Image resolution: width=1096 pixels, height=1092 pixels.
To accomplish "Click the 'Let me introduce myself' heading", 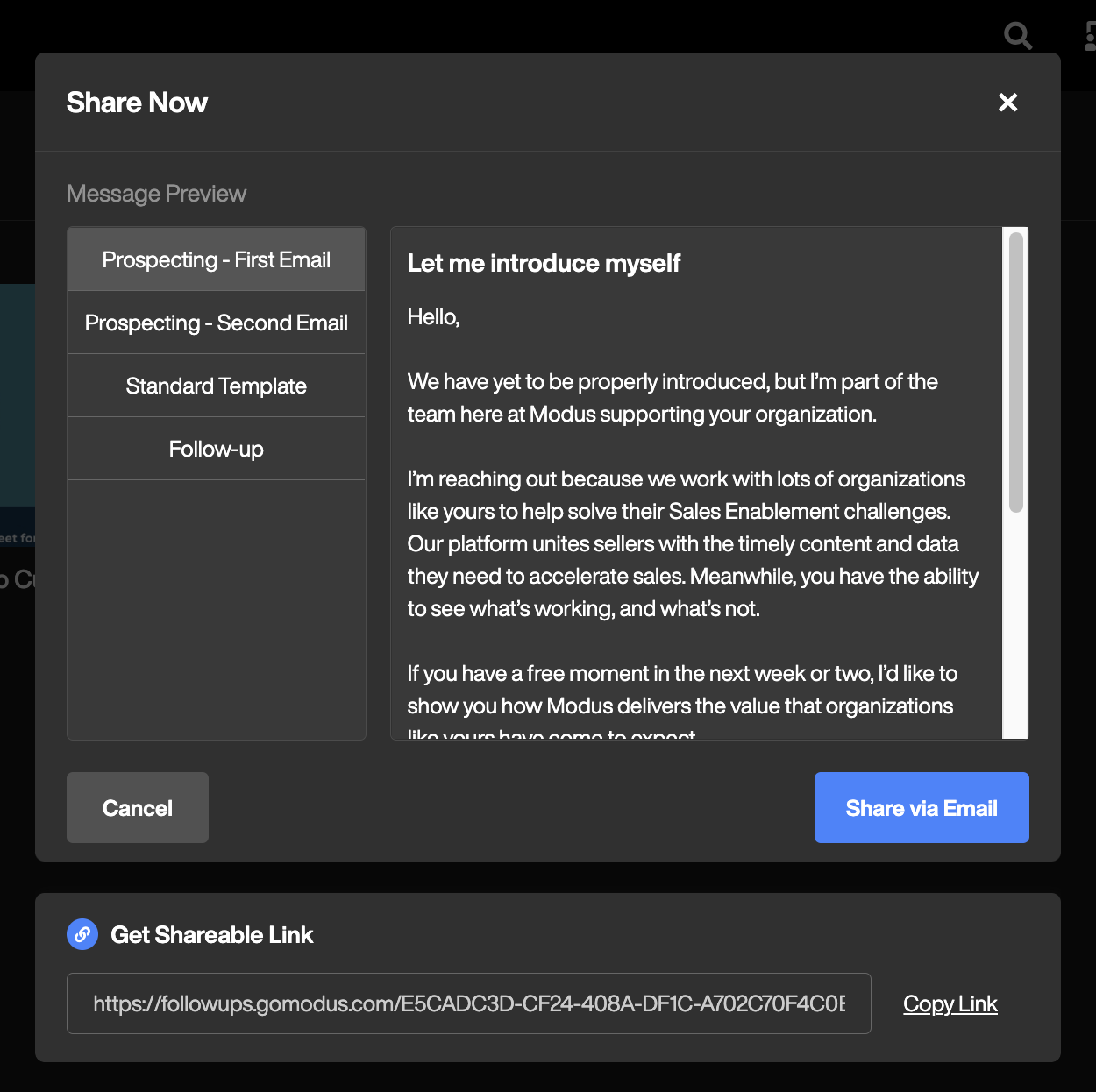I will tap(544, 263).
